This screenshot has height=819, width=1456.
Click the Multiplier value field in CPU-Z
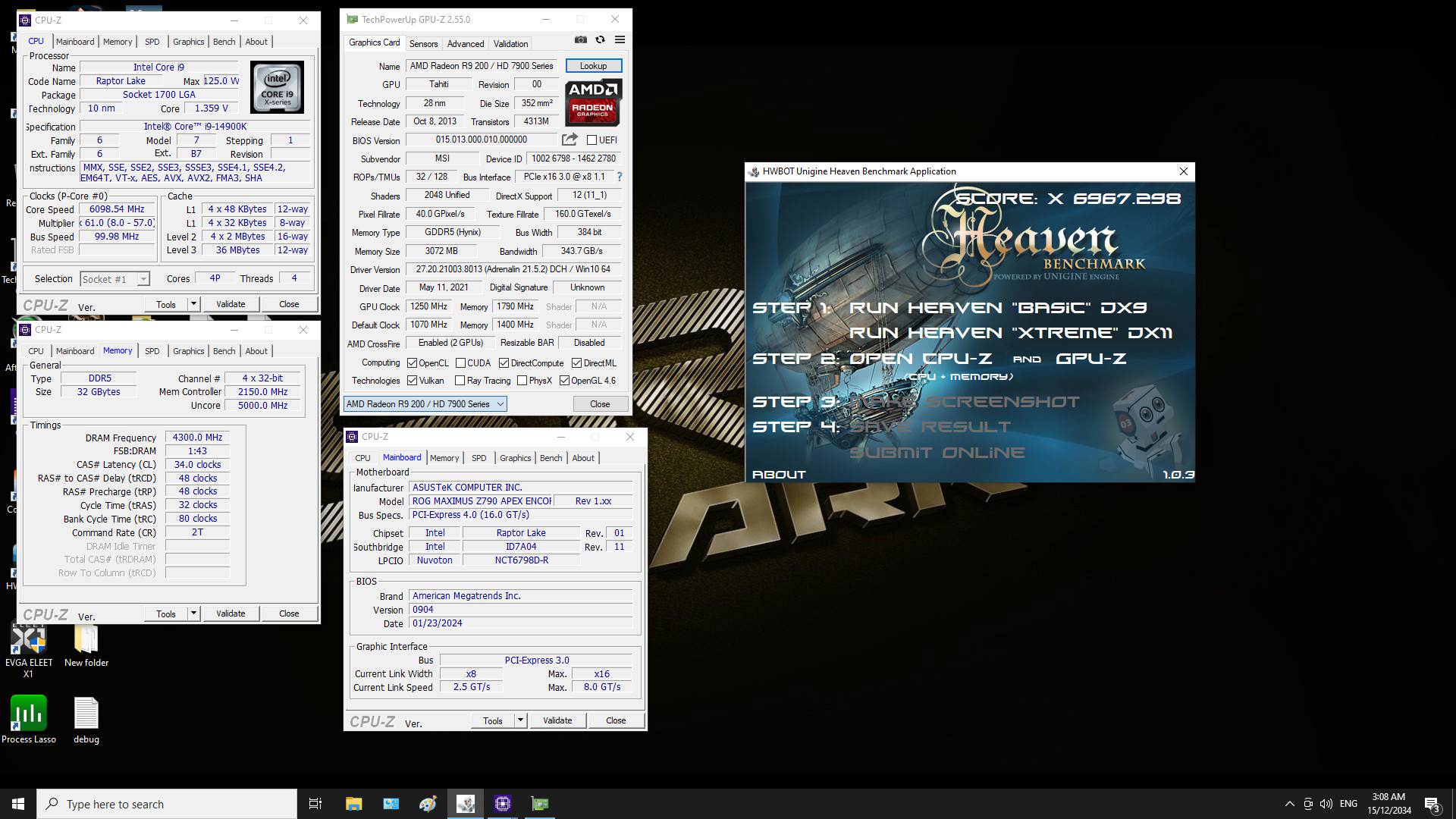[x=117, y=223]
